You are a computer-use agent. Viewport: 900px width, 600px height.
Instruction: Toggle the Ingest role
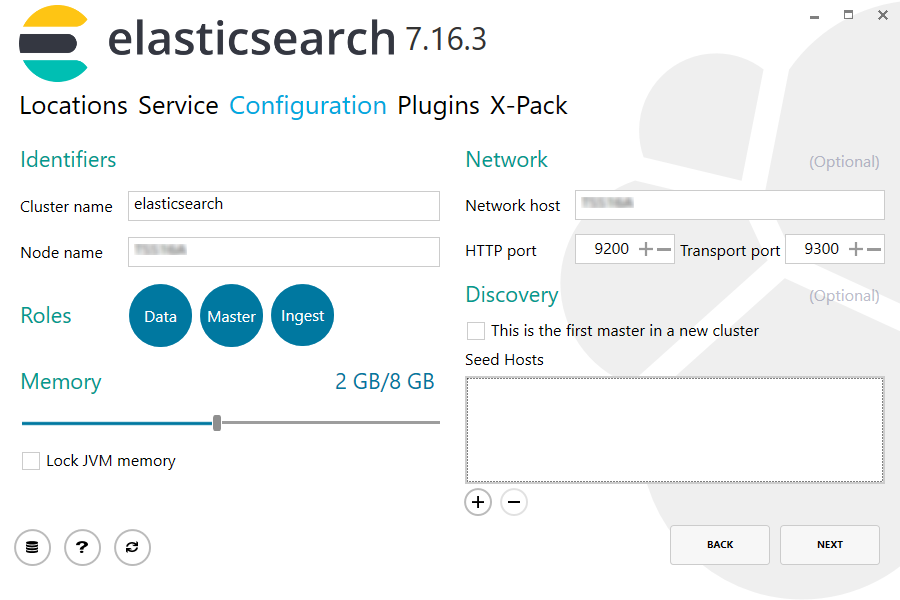coord(302,315)
